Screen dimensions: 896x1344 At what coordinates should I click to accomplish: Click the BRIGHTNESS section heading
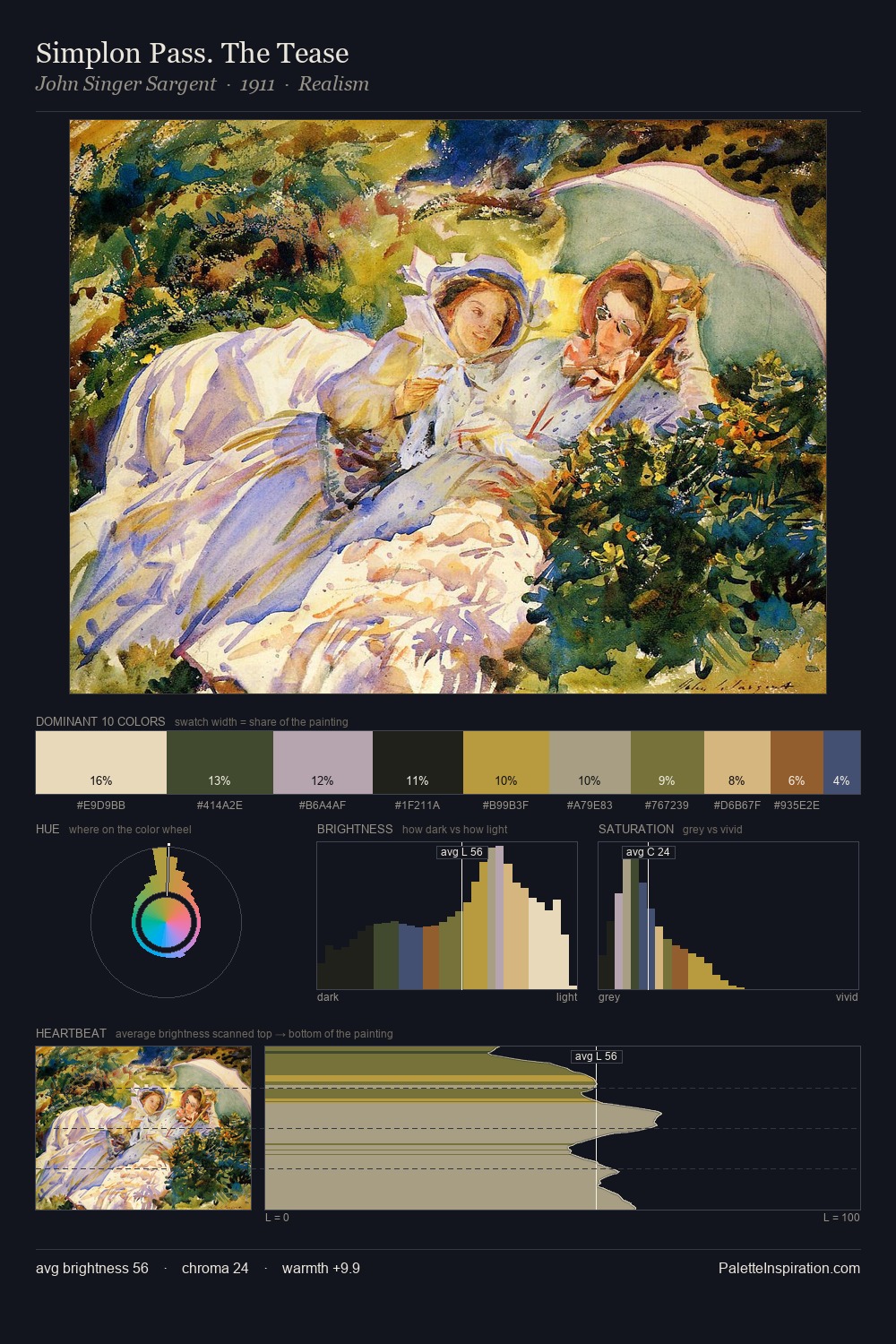pyautogui.click(x=355, y=829)
